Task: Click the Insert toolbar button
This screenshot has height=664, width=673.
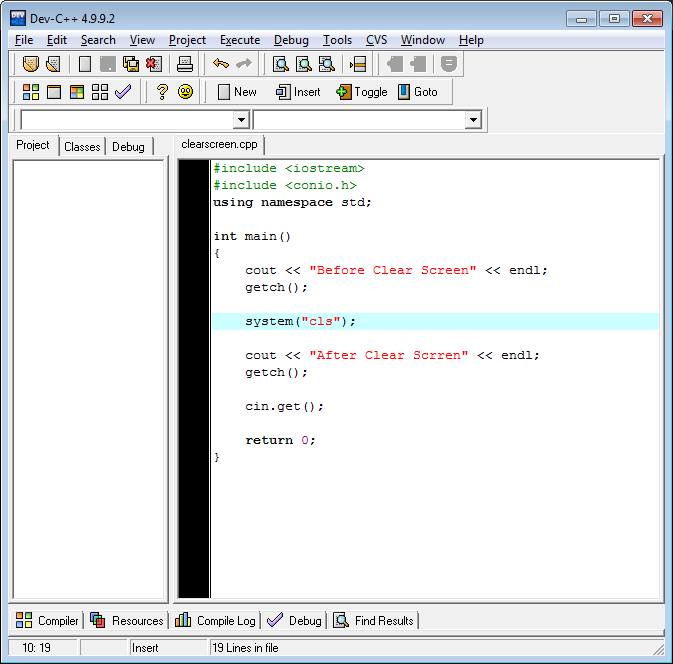Action: 298,92
